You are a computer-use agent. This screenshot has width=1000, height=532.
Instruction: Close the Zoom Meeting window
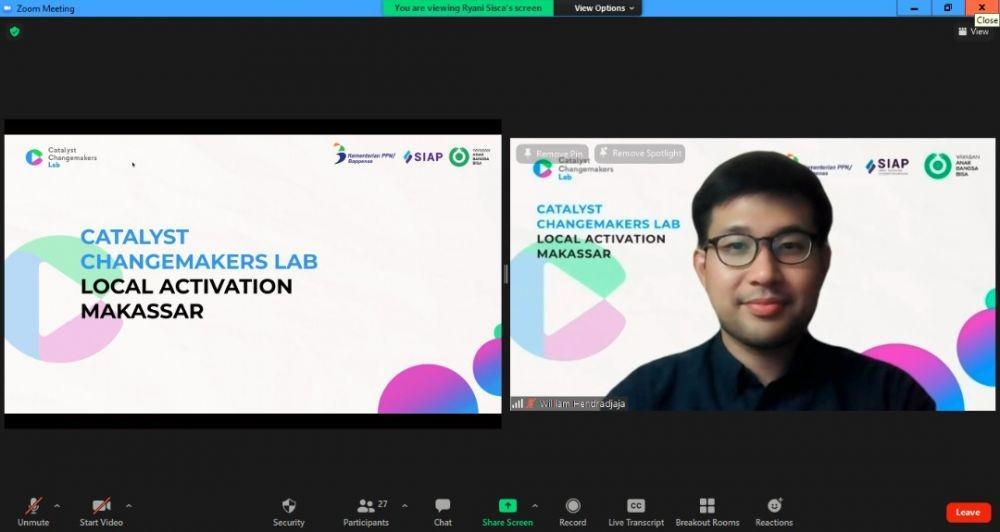(x=982, y=8)
